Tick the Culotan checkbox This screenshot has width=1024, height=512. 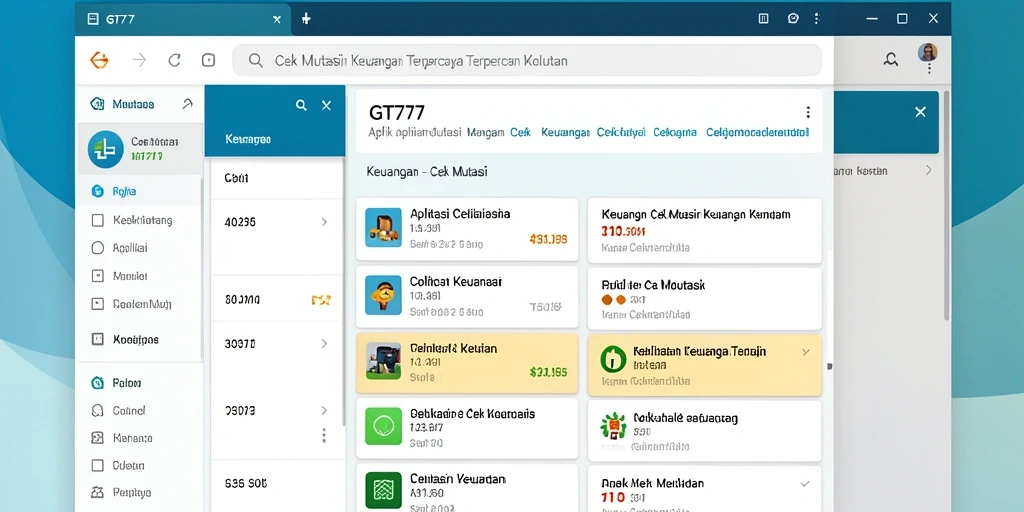click(x=98, y=466)
